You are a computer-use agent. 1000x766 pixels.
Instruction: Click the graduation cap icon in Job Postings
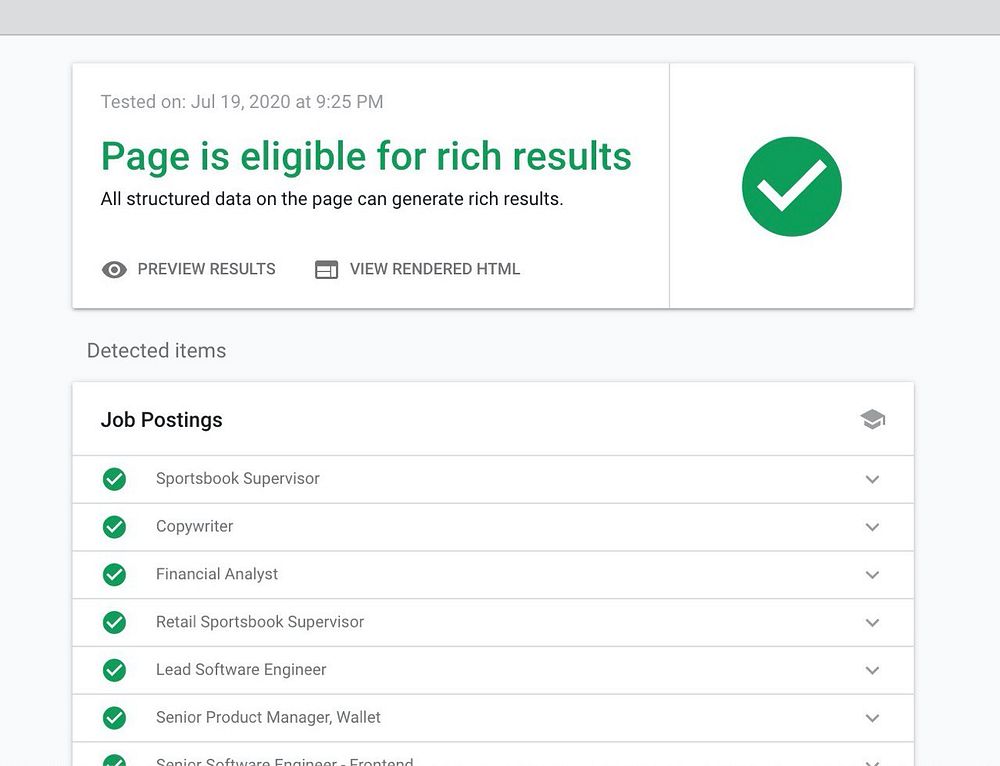(872, 420)
